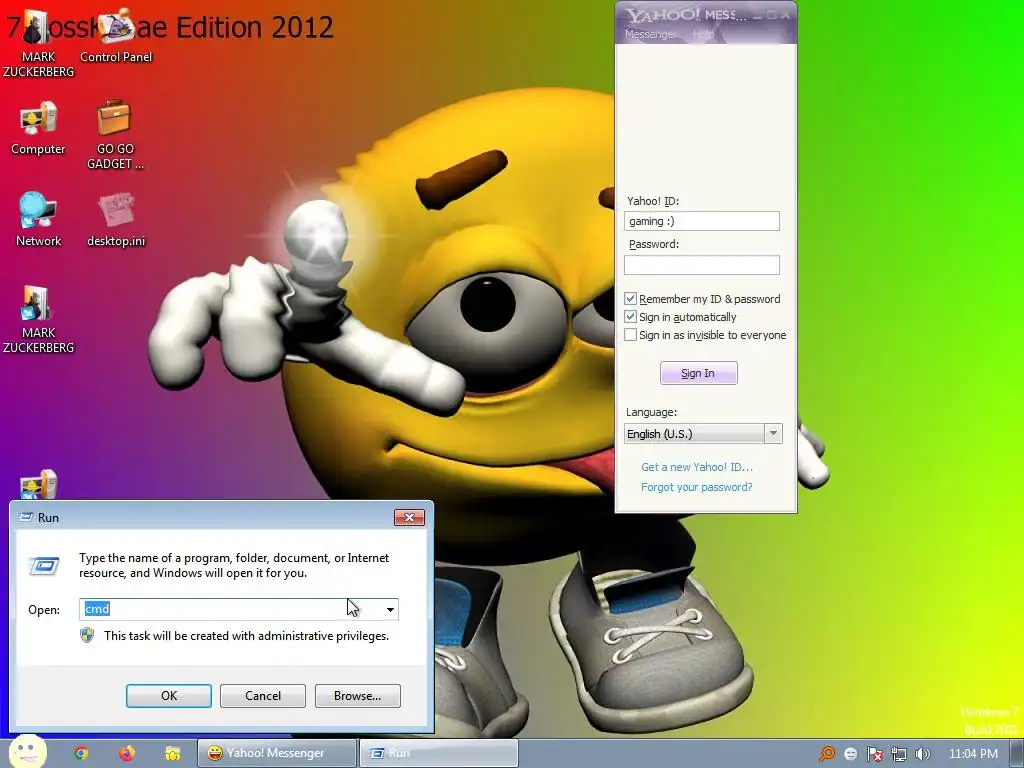1024x768 pixels.
Task: Click Browse... in the Run dialog
Action: coord(357,696)
